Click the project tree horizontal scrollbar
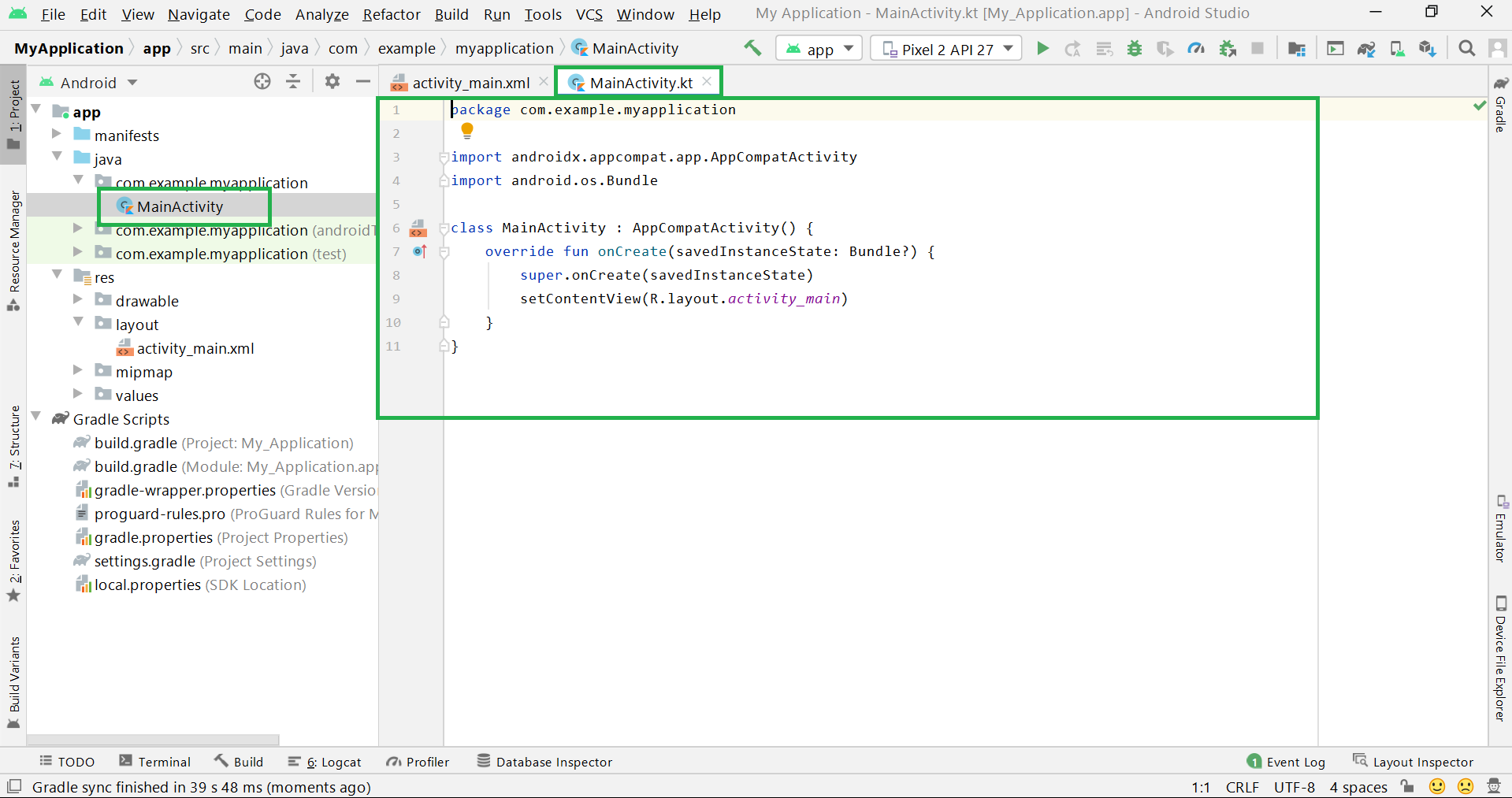Viewport: 1512px width, 798px height. pos(154,740)
